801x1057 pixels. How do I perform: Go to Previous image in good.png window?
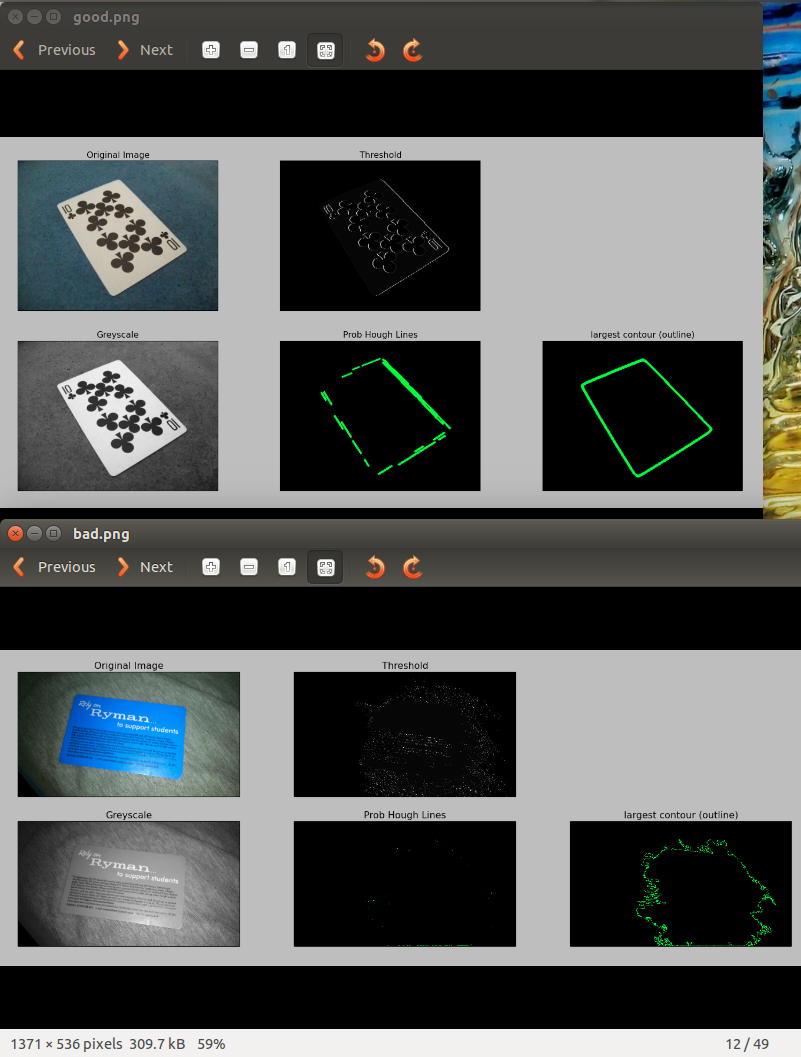click(55, 50)
